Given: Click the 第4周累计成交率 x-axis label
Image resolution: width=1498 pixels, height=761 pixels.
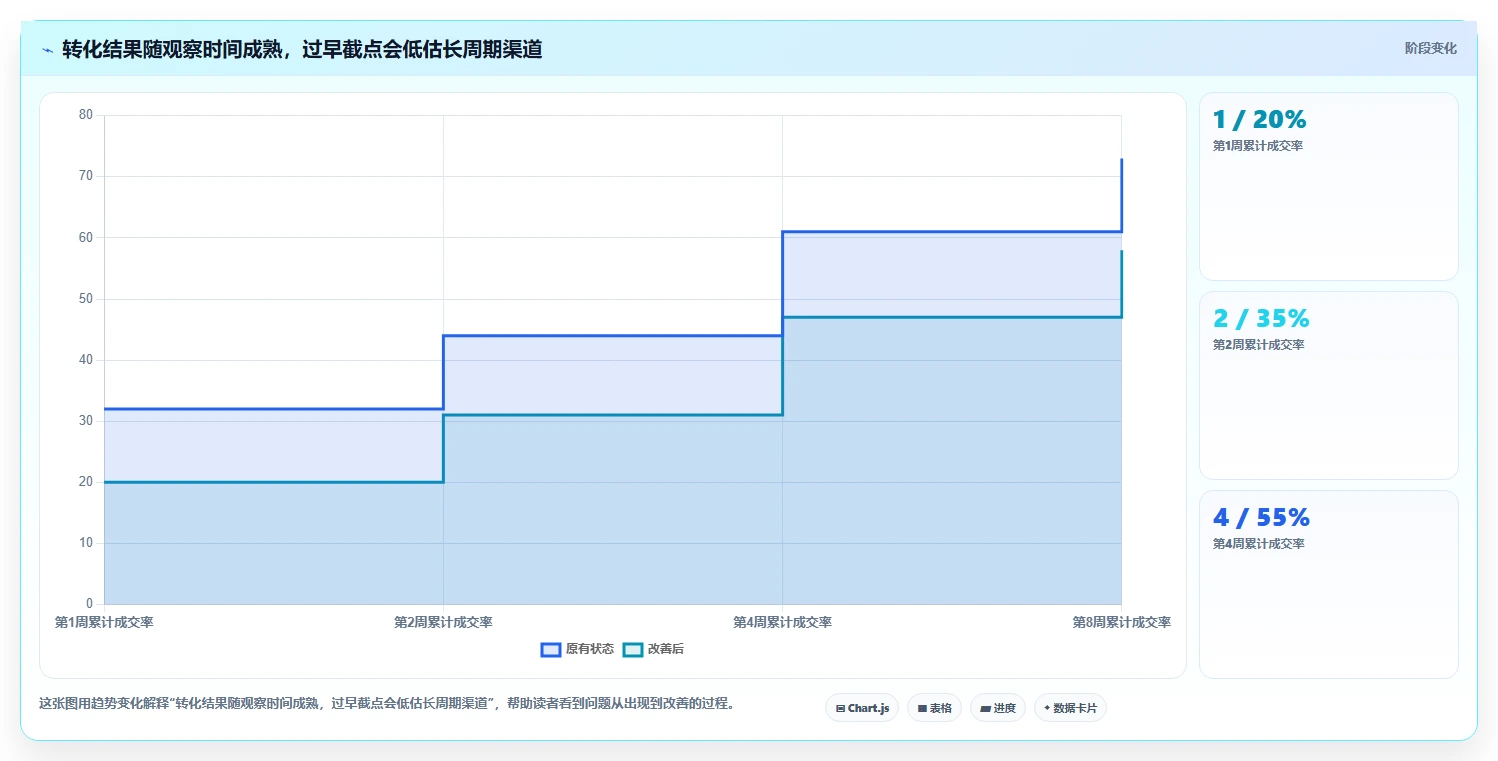Looking at the screenshot, I should click(x=782, y=622).
